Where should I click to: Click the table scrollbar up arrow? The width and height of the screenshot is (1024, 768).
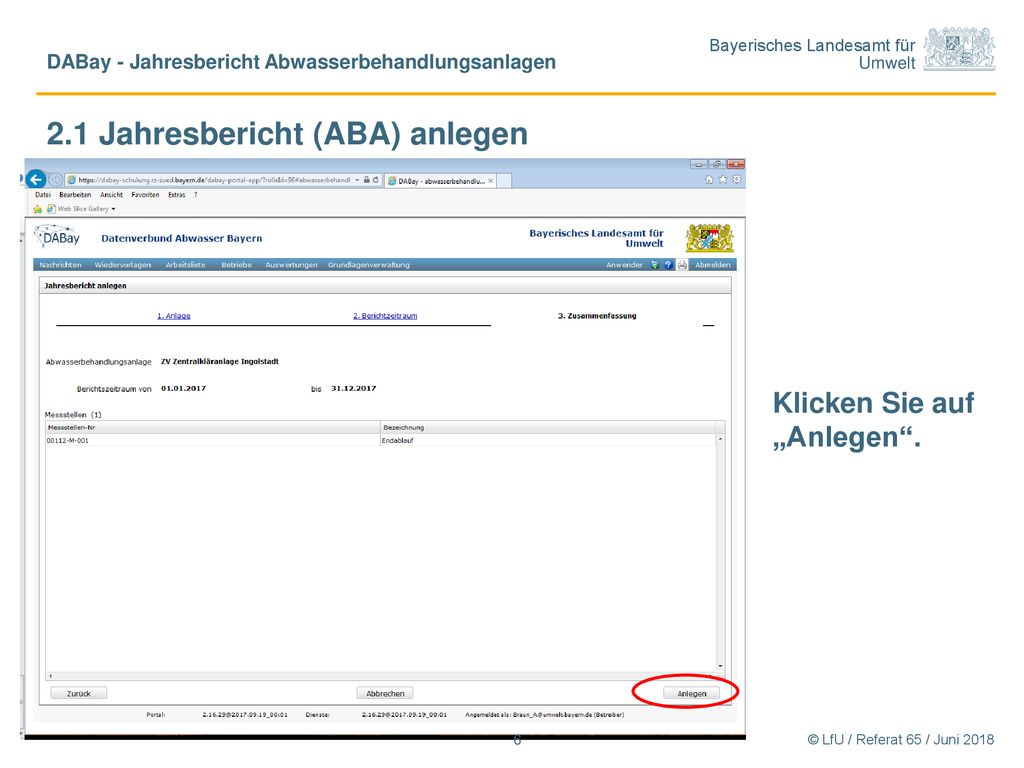(x=720, y=439)
